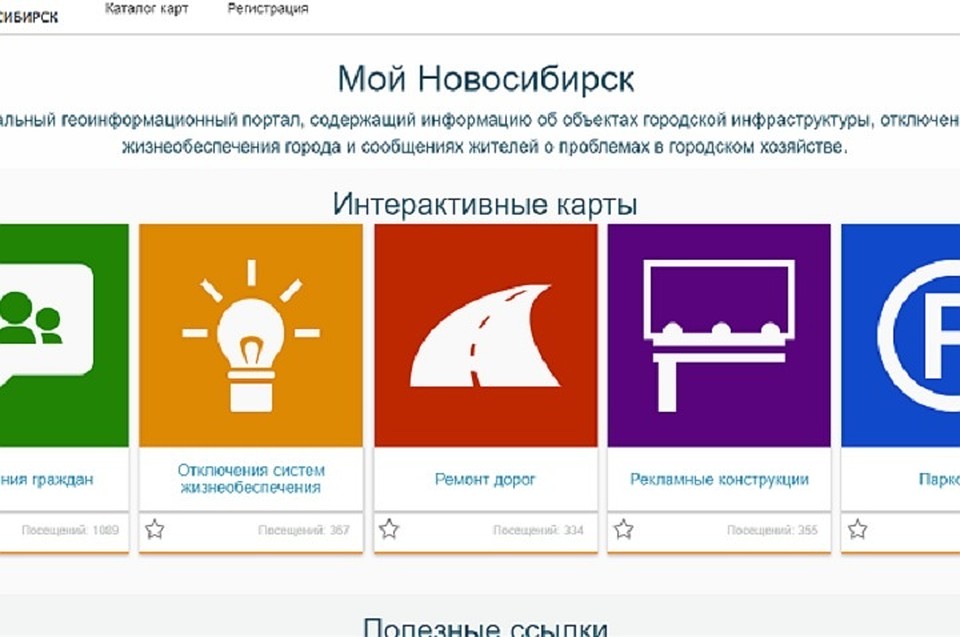Click the purple billboard advertising tile
This screenshot has width=960, height=637.
click(719, 335)
